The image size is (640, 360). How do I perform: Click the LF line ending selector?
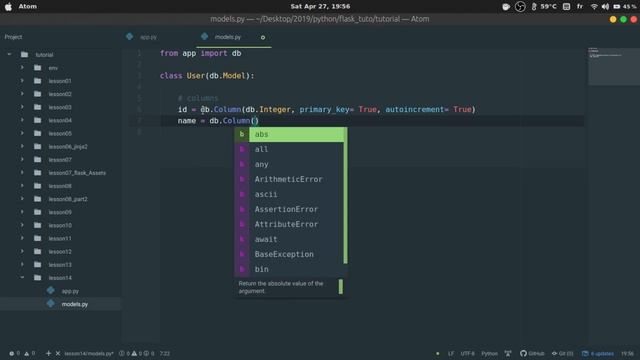click(451, 353)
